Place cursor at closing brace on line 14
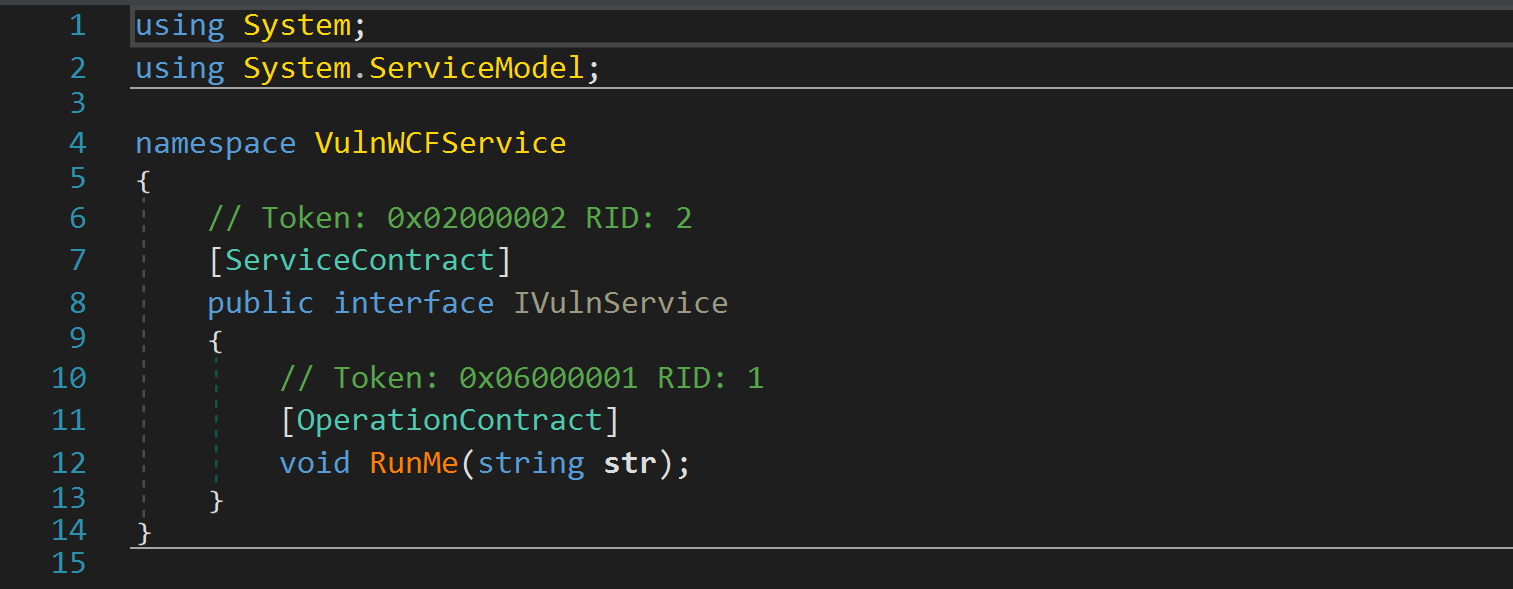This screenshot has width=1513, height=589. click(144, 532)
